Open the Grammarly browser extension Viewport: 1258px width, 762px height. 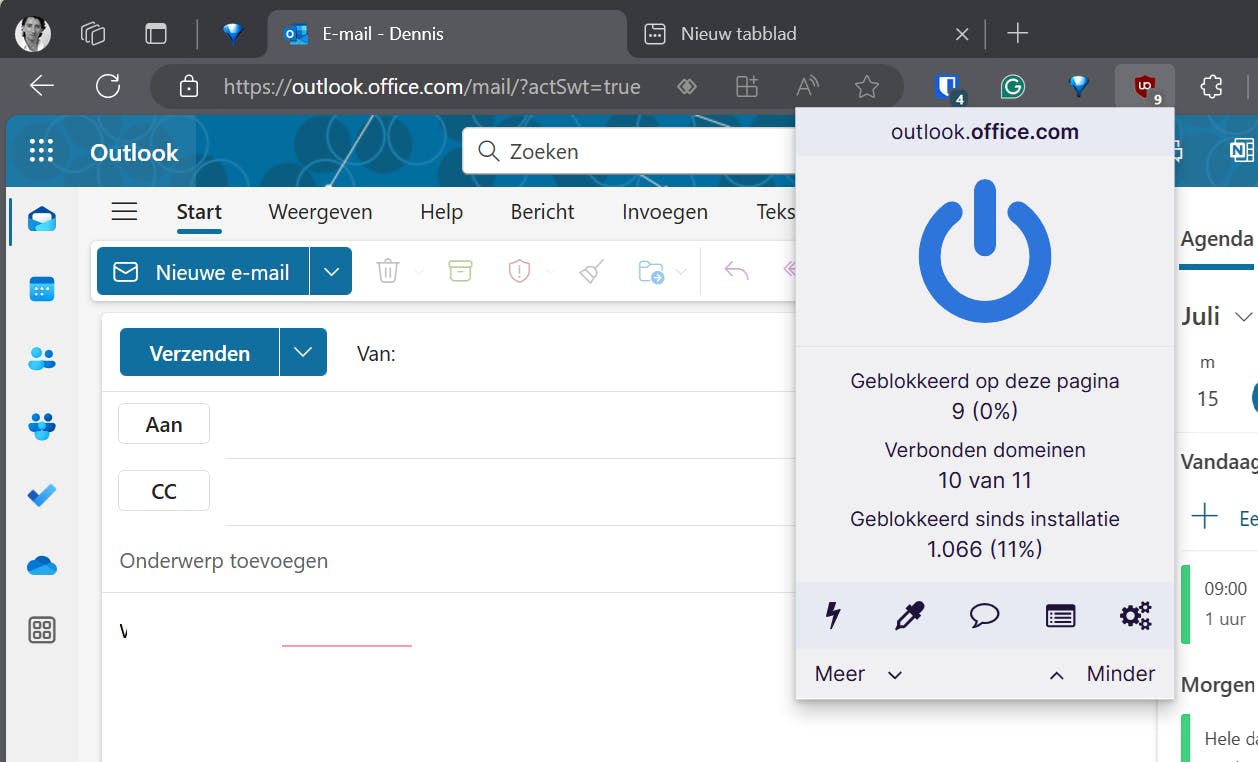pos(1013,86)
